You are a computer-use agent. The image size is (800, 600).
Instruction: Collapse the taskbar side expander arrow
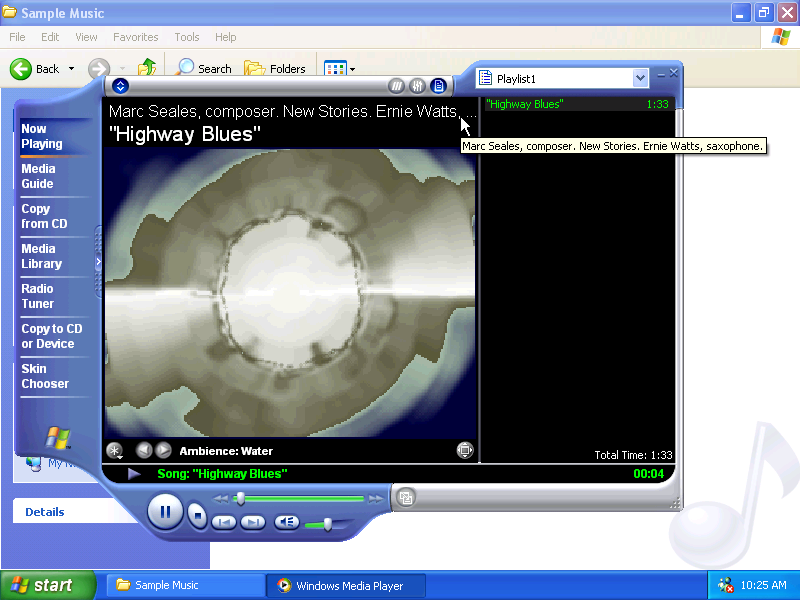click(x=98, y=262)
